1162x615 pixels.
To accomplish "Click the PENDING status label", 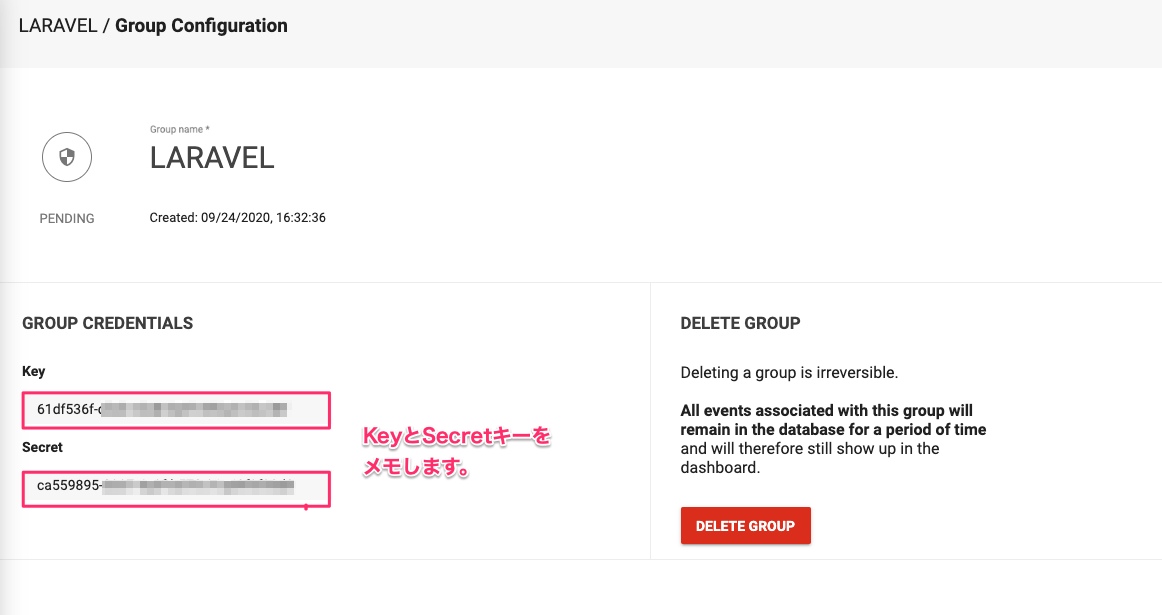I will point(66,218).
